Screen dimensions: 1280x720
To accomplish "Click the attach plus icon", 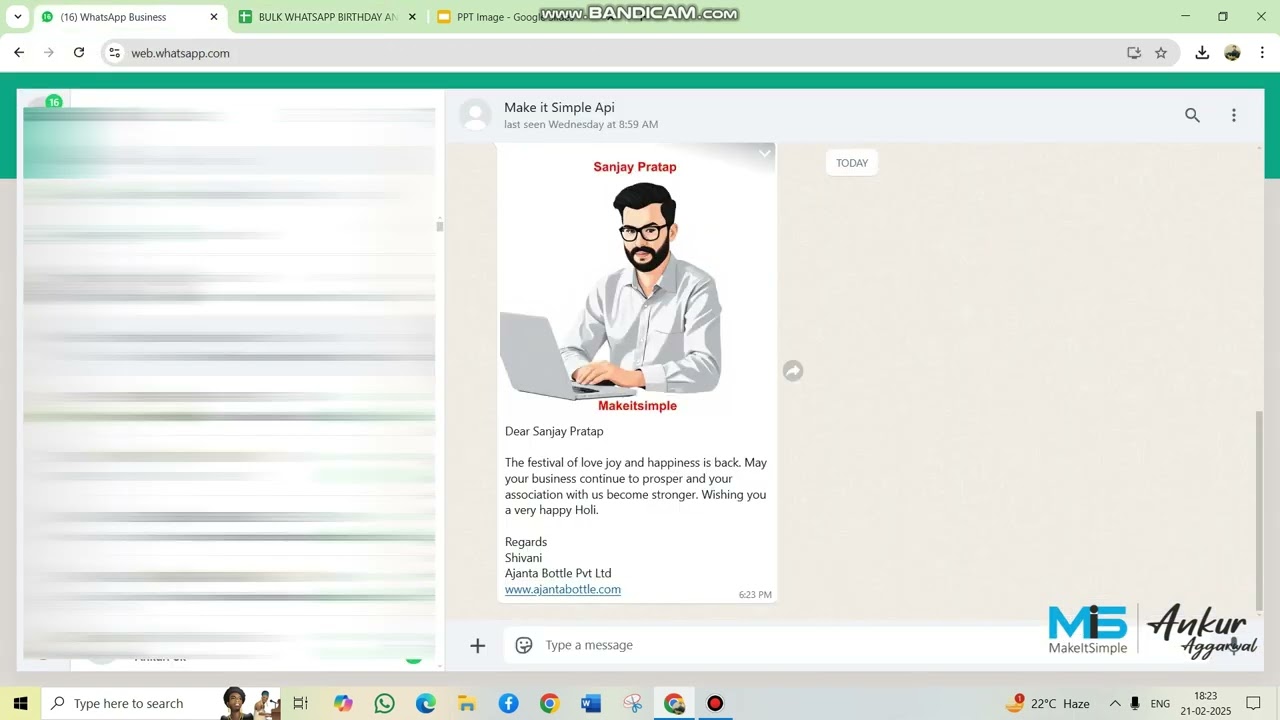I will coord(478,645).
